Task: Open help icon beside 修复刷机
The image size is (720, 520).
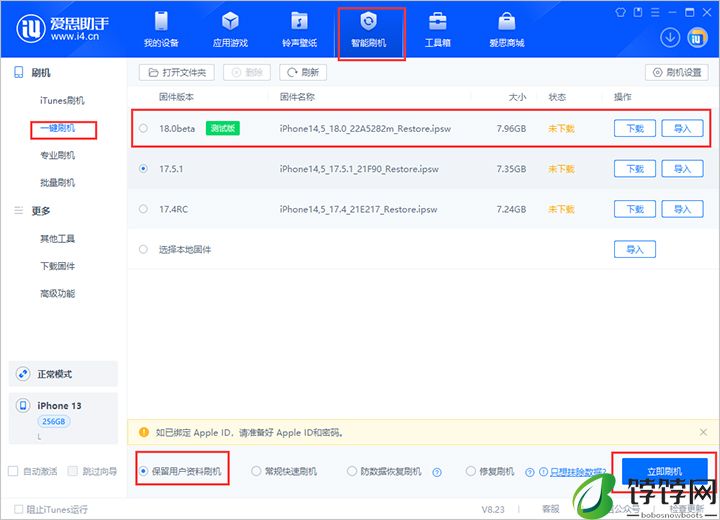Action: (x=529, y=472)
